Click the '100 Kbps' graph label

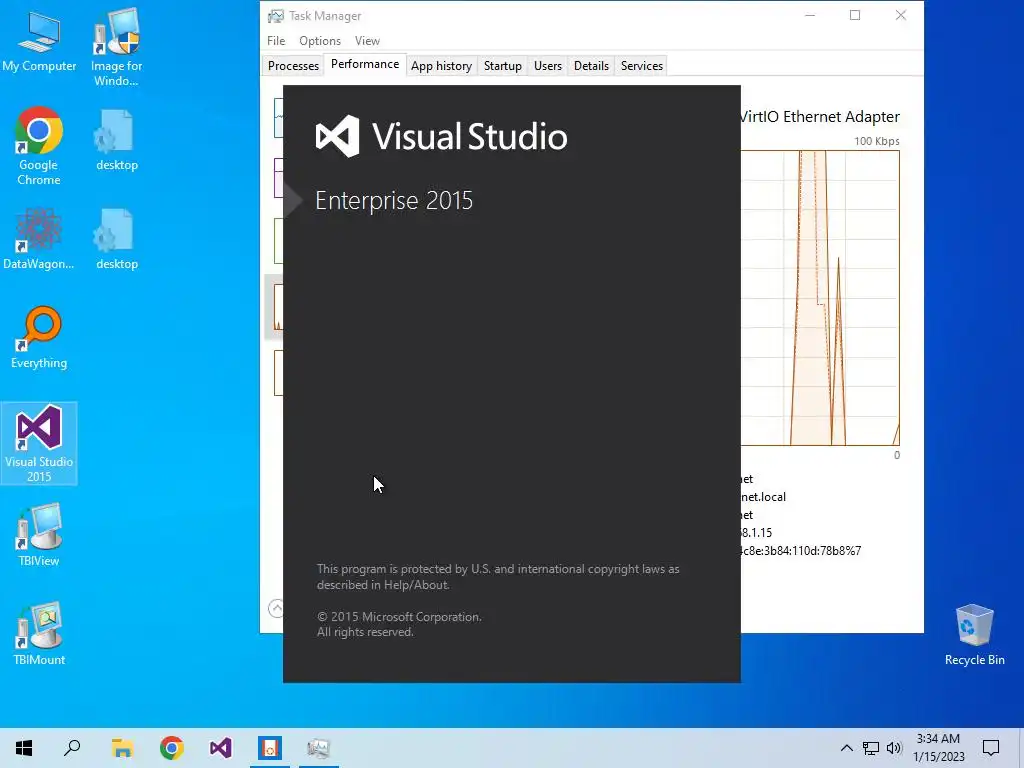(876, 141)
